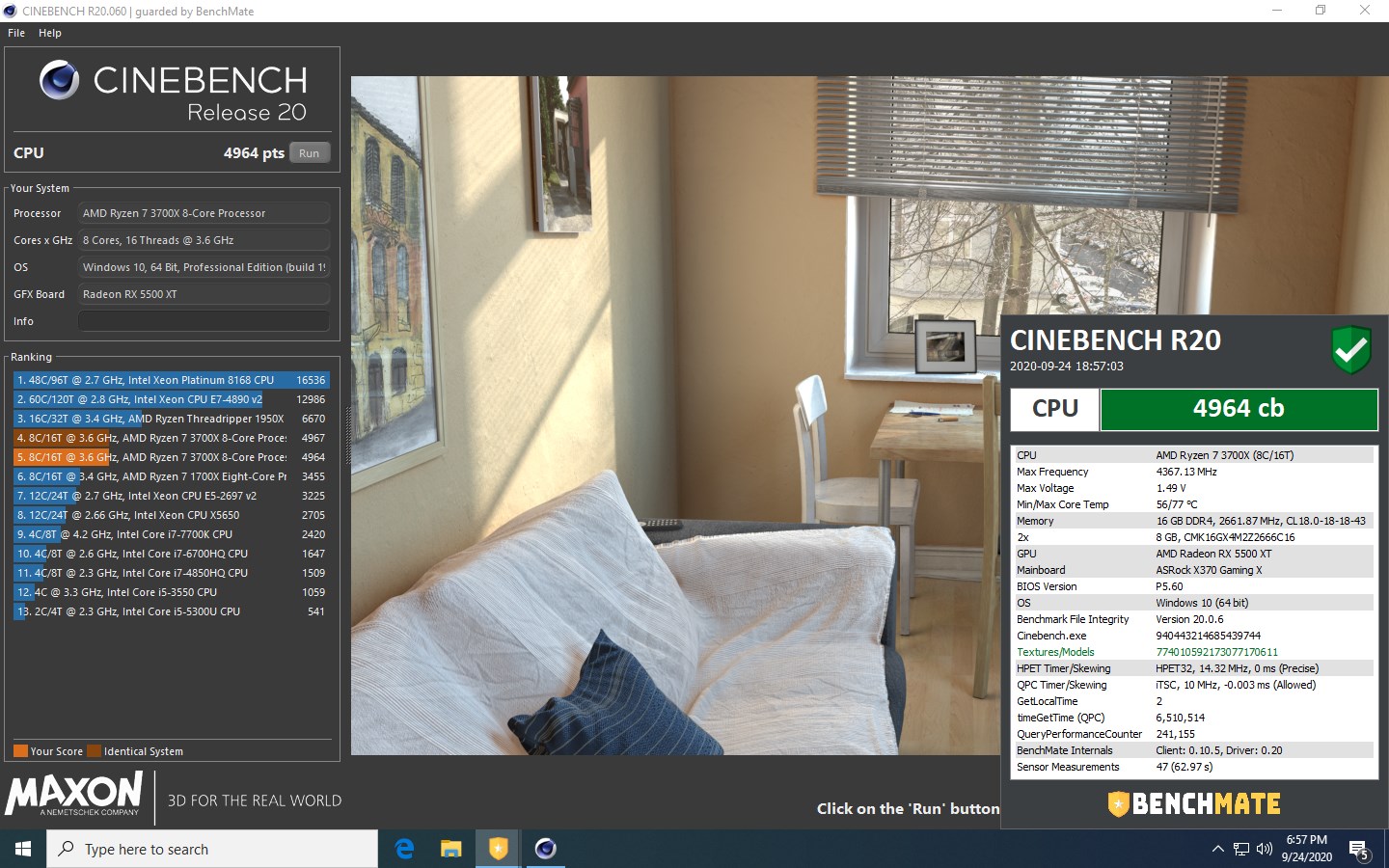Click the 4964 cb green score bar
The width and height of the screenshot is (1389, 868).
1239,409
